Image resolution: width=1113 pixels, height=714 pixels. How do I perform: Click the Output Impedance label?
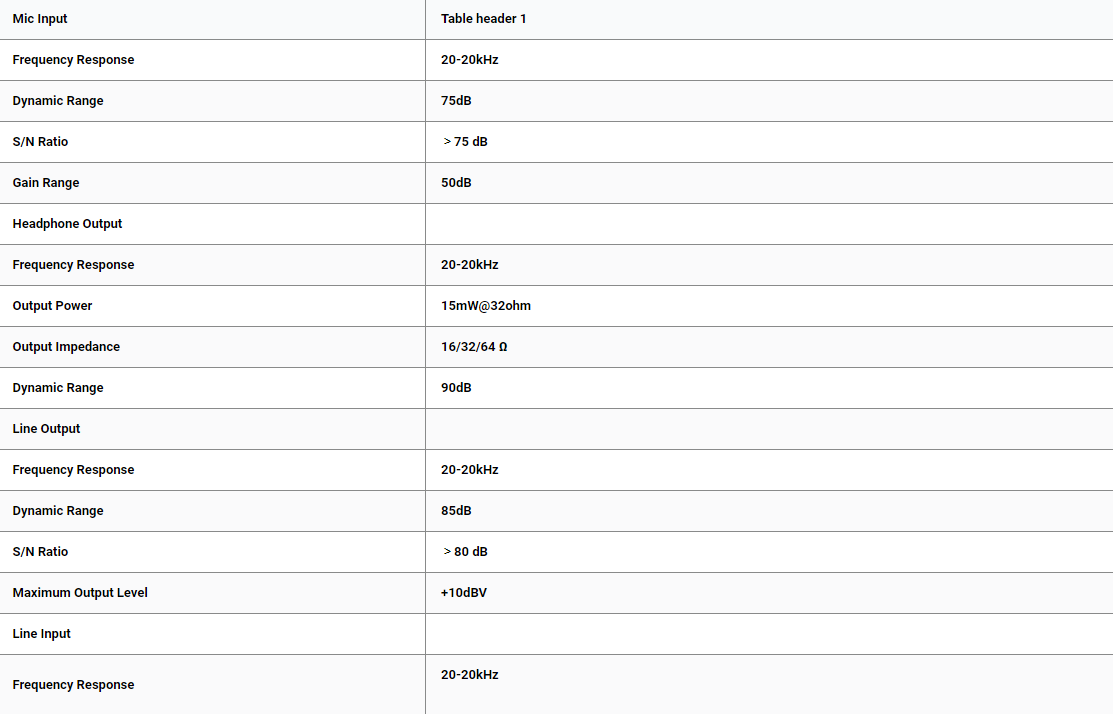click(x=66, y=347)
